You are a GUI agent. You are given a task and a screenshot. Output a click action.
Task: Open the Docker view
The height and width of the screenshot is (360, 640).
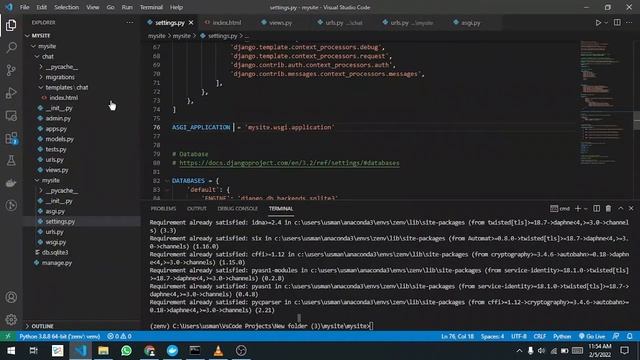coord(11,183)
